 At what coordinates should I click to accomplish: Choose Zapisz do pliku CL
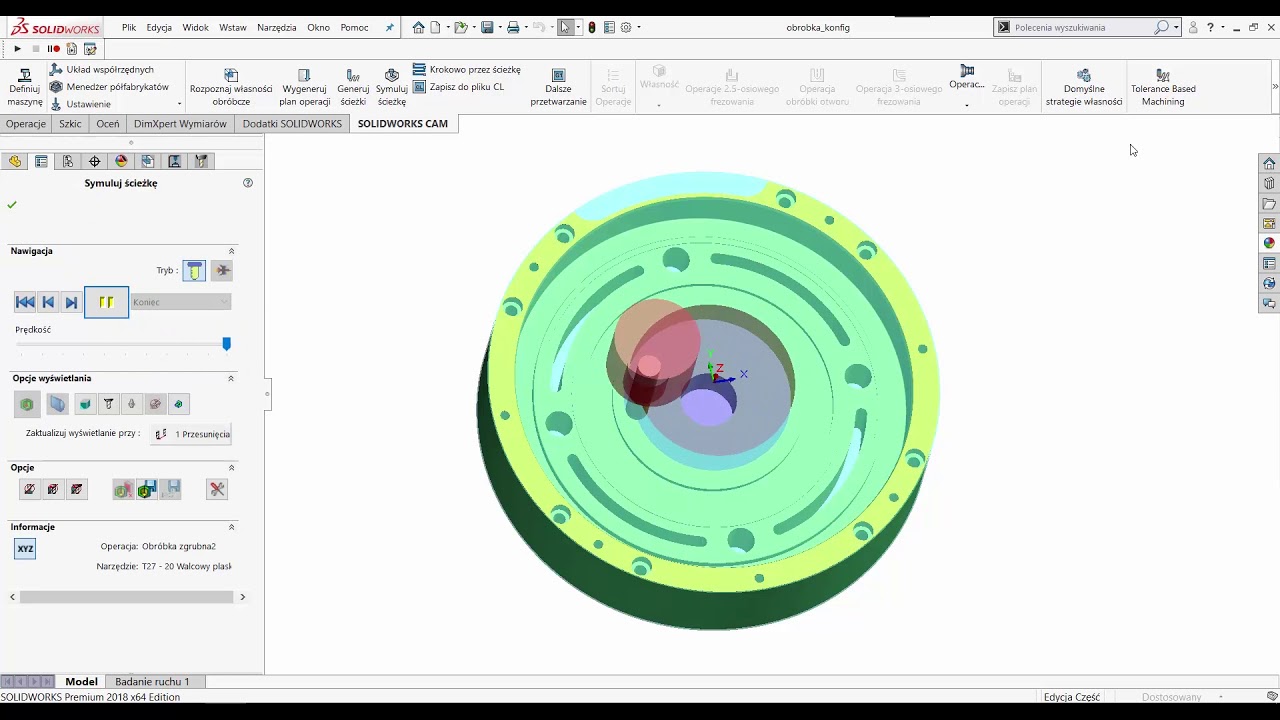coord(458,87)
